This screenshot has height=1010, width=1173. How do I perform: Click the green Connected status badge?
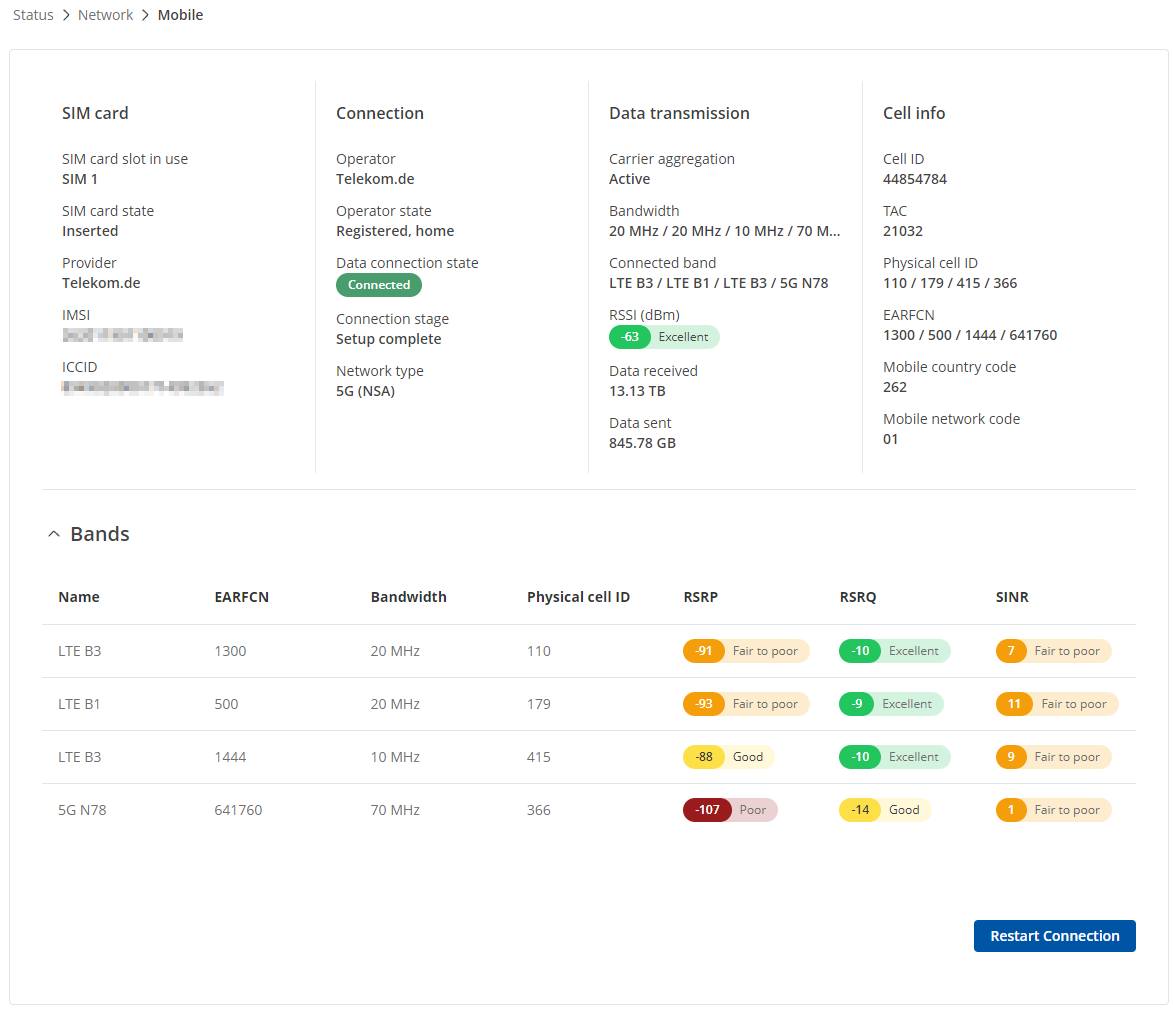(379, 285)
